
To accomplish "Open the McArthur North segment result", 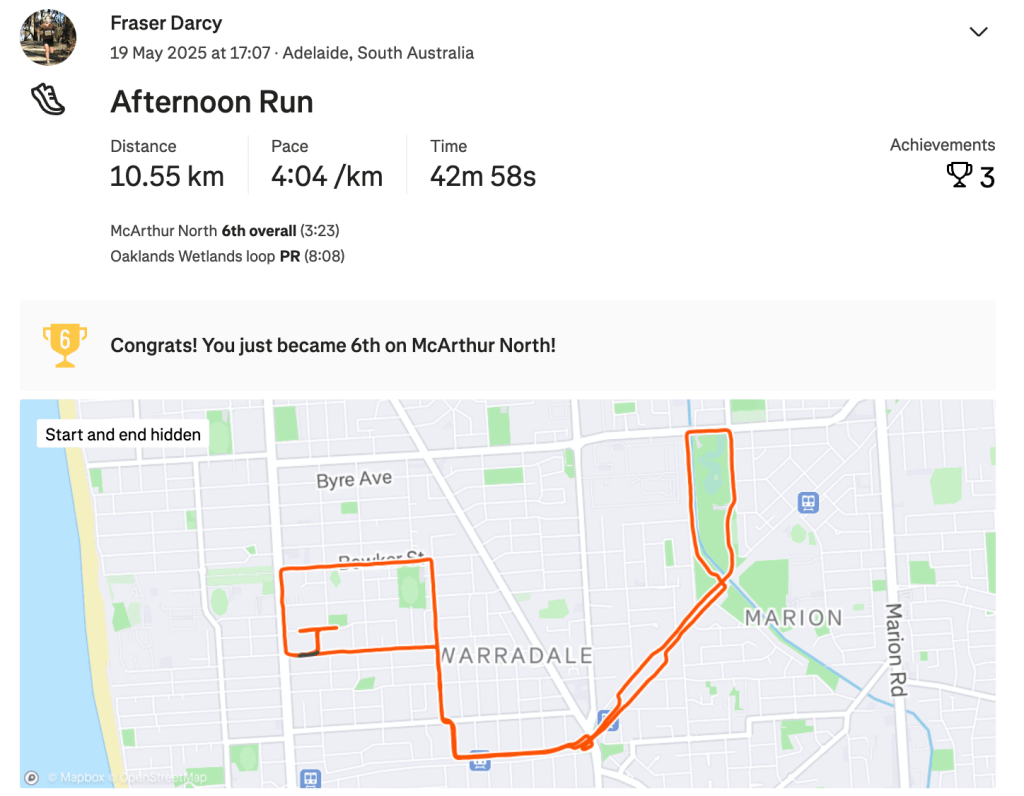I will point(163,231).
